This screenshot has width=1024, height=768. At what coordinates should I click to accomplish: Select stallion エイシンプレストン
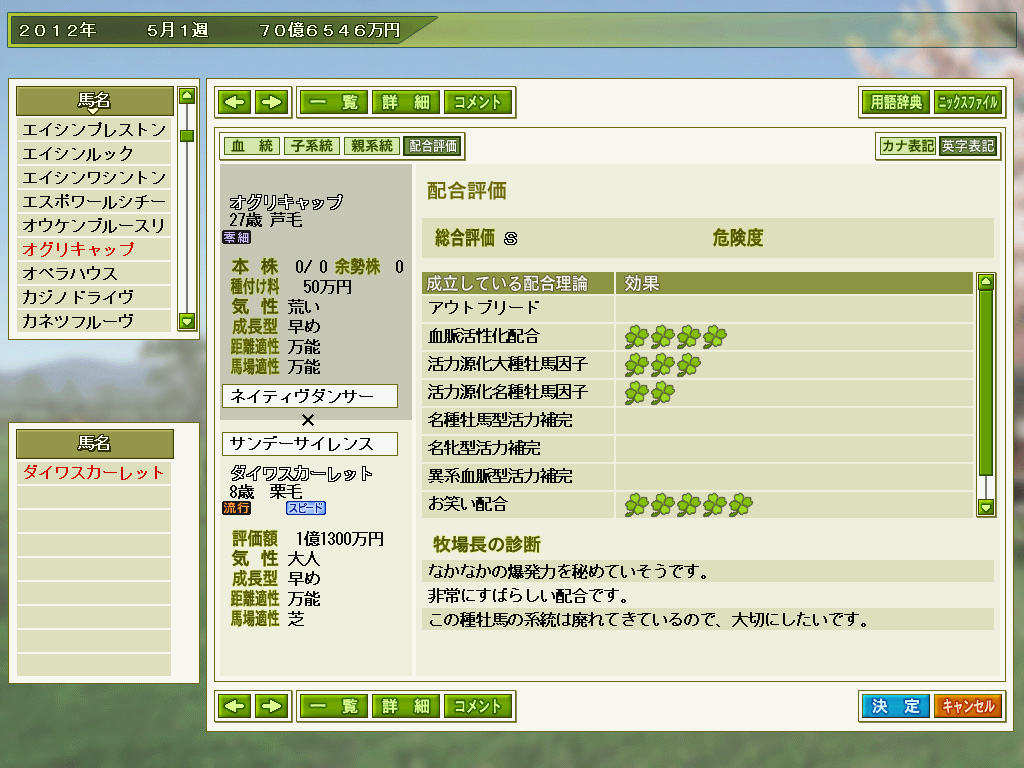(94, 129)
